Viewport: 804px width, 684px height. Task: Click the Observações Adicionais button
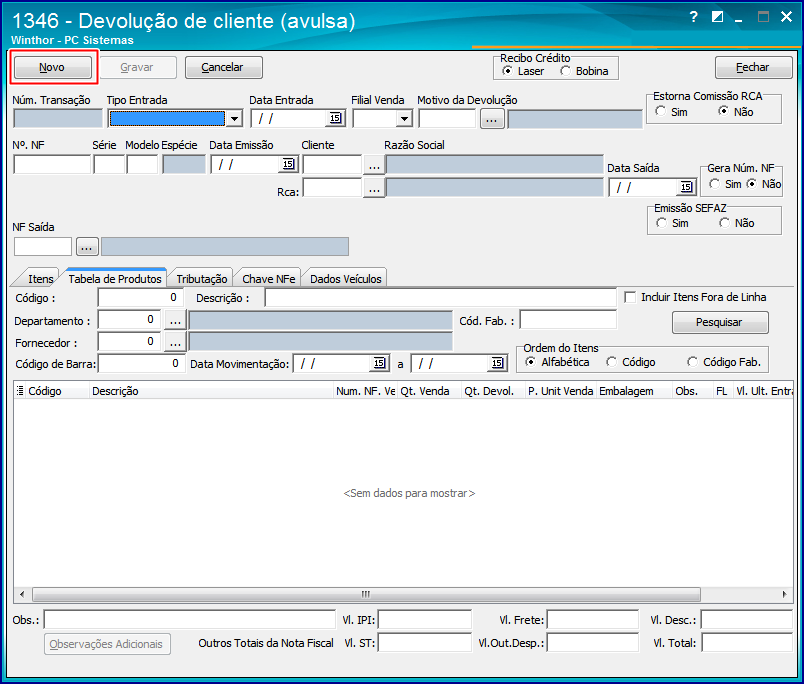pyautogui.click(x=107, y=643)
